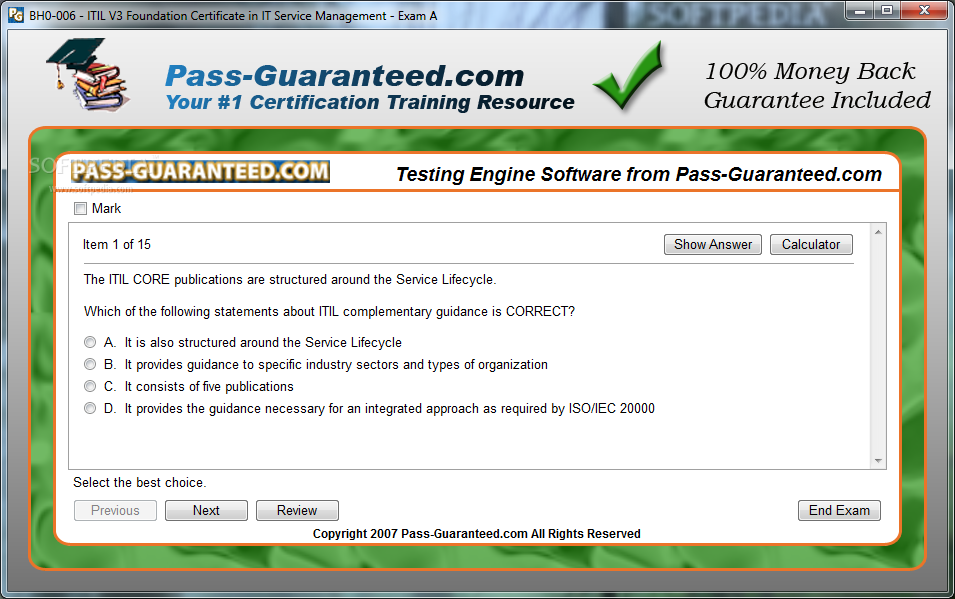Click scrollbar down arrow in question panel

click(878, 461)
